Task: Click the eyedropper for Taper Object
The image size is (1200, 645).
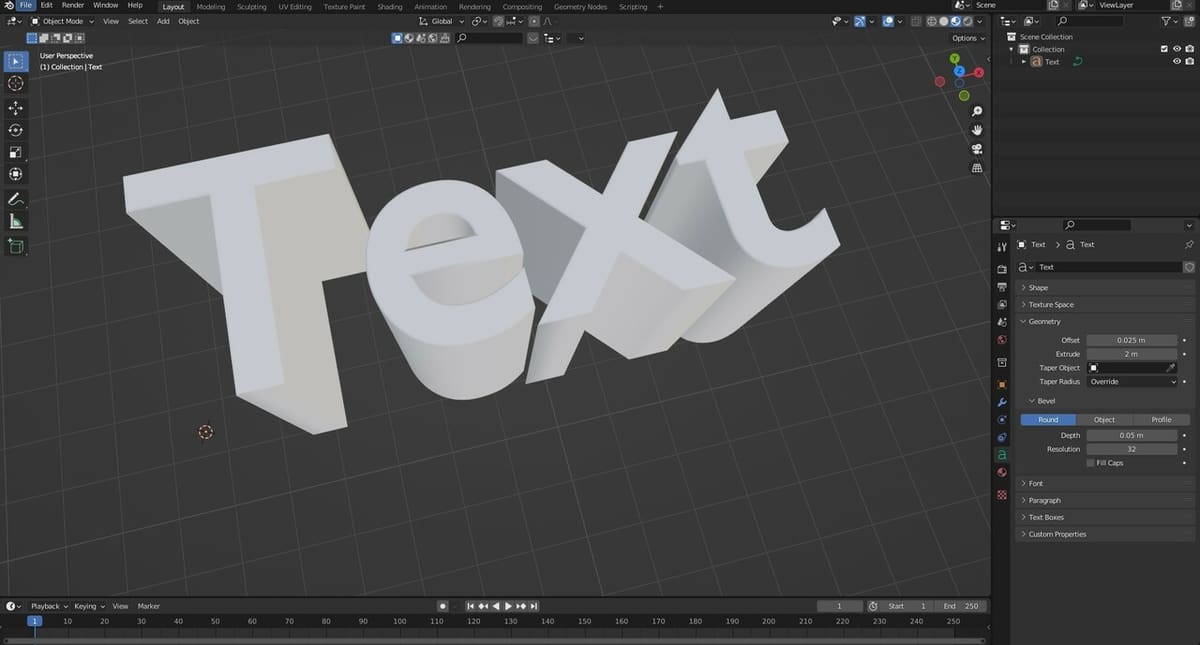Action: pyautogui.click(x=1171, y=368)
